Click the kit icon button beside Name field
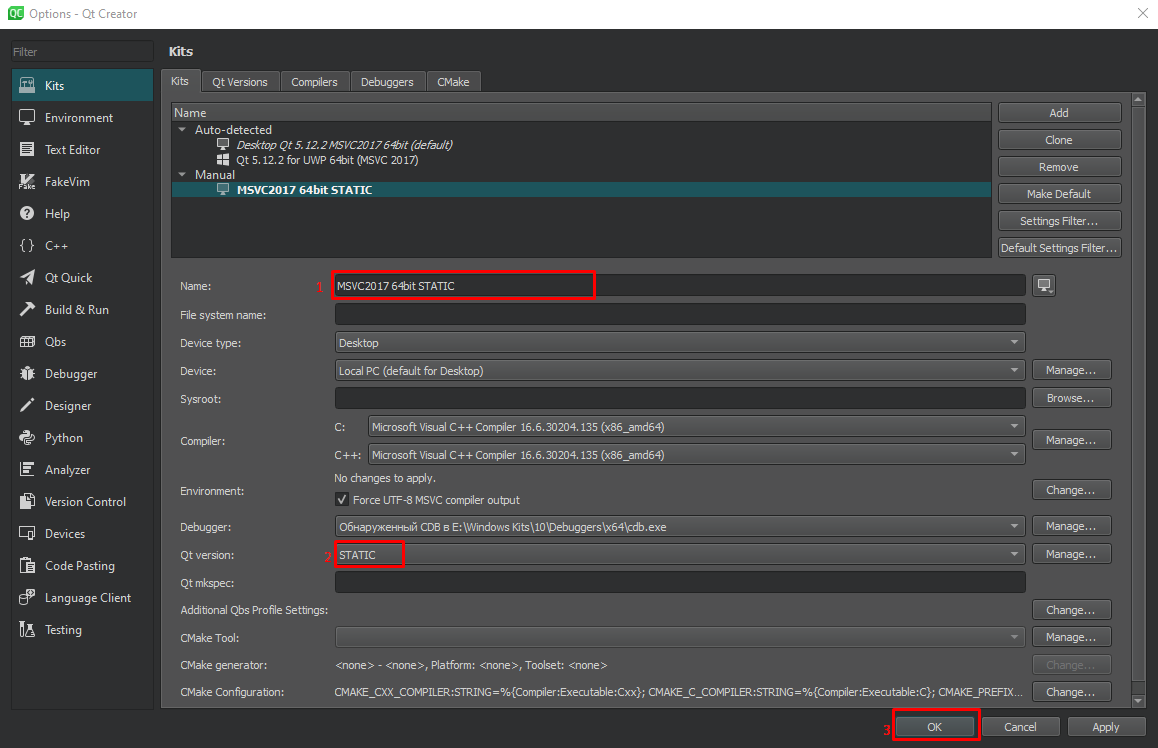Image resolution: width=1158 pixels, height=748 pixels. pos(1044,285)
